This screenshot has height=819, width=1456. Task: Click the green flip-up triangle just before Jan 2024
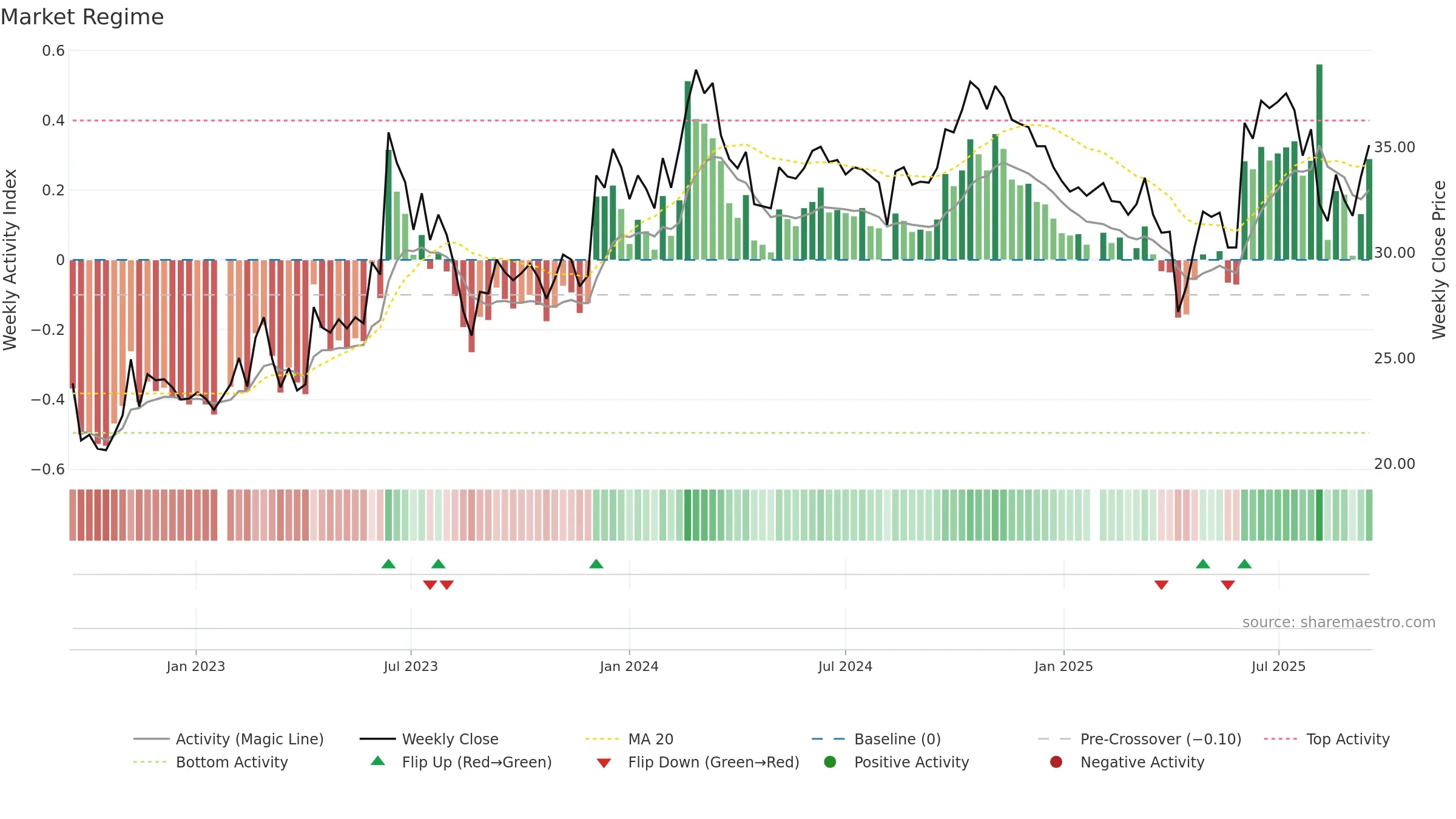(596, 564)
